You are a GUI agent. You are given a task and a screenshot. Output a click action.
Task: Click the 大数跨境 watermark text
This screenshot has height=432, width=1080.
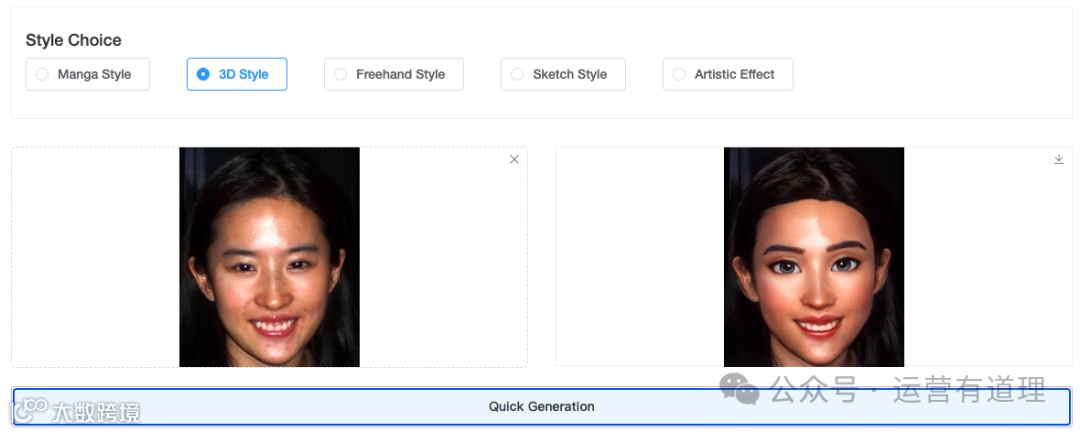(96, 411)
